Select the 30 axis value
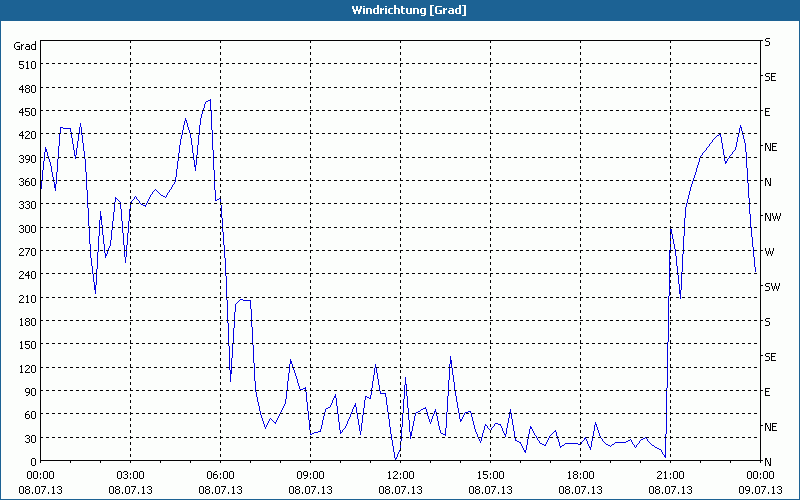This screenshot has width=800, height=500. (x=31, y=439)
